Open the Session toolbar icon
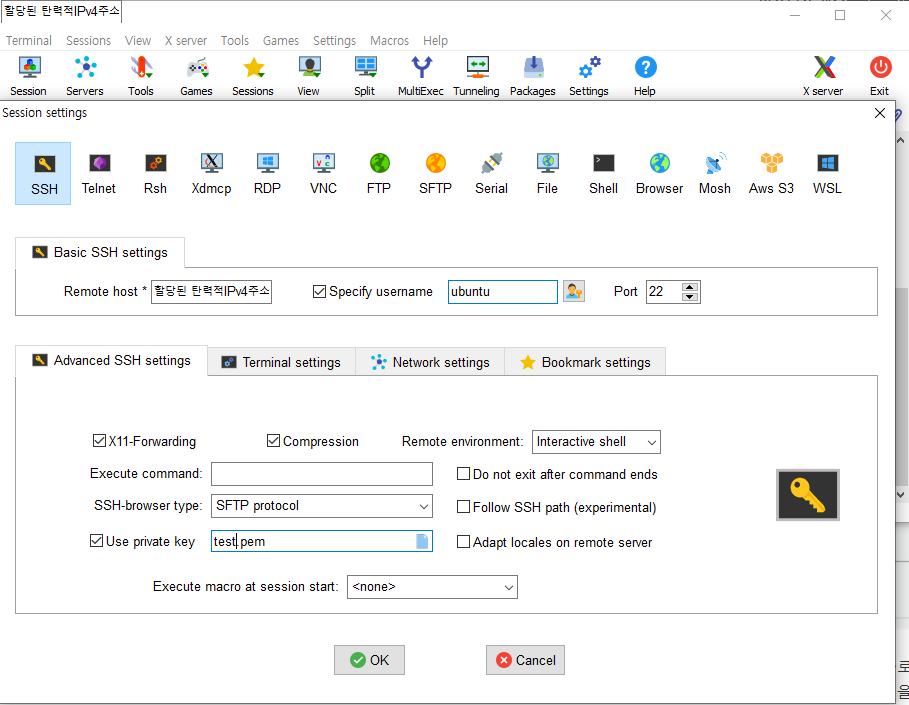This screenshot has height=705, width=909. pyautogui.click(x=28, y=76)
